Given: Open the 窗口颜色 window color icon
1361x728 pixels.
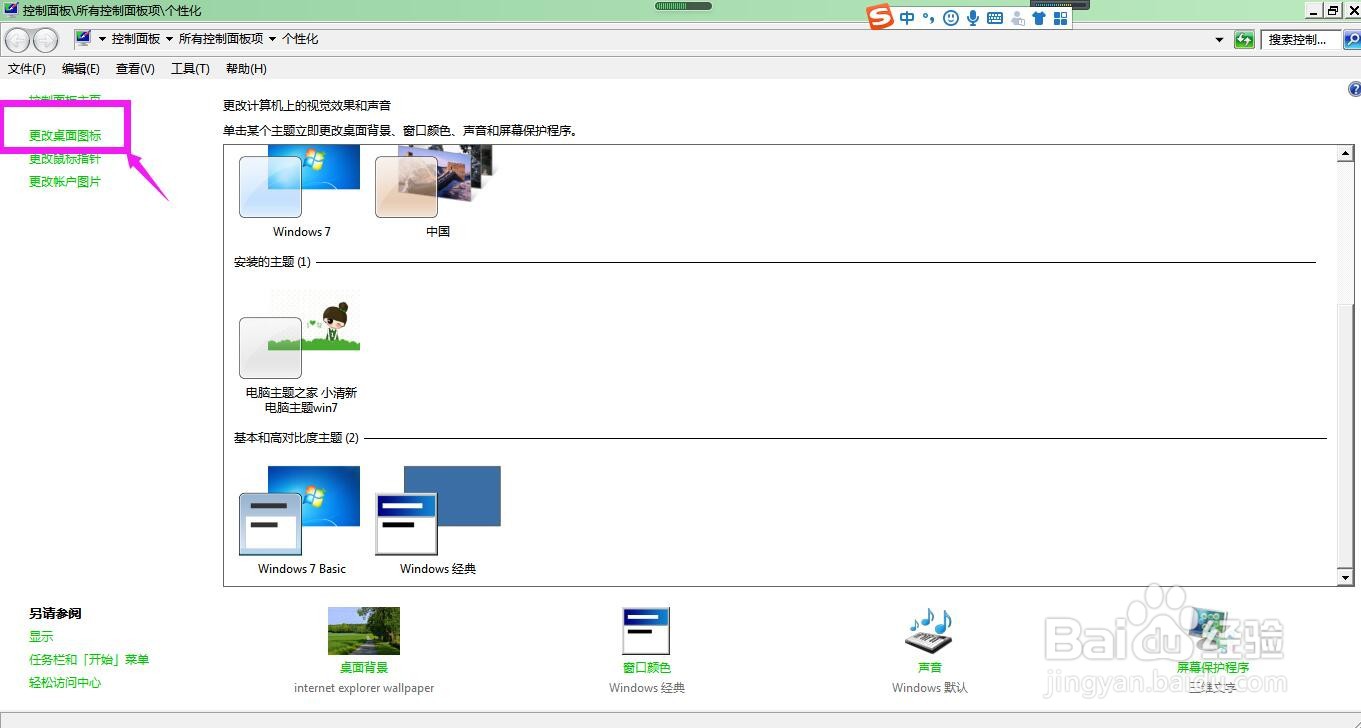Looking at the screenshot, I should coord(646,631).
